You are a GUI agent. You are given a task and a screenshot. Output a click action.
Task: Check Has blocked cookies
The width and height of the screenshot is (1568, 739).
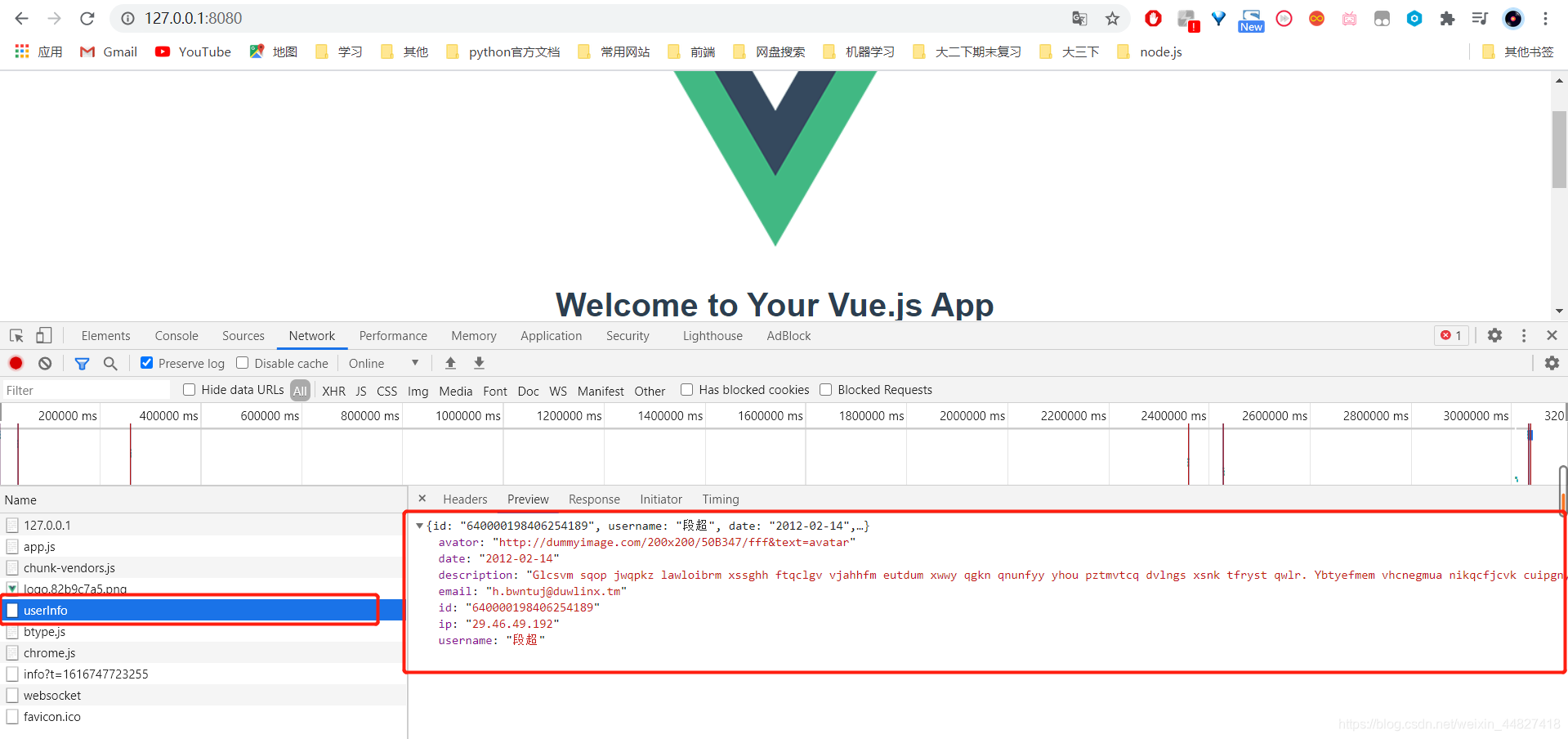point(686,390)
